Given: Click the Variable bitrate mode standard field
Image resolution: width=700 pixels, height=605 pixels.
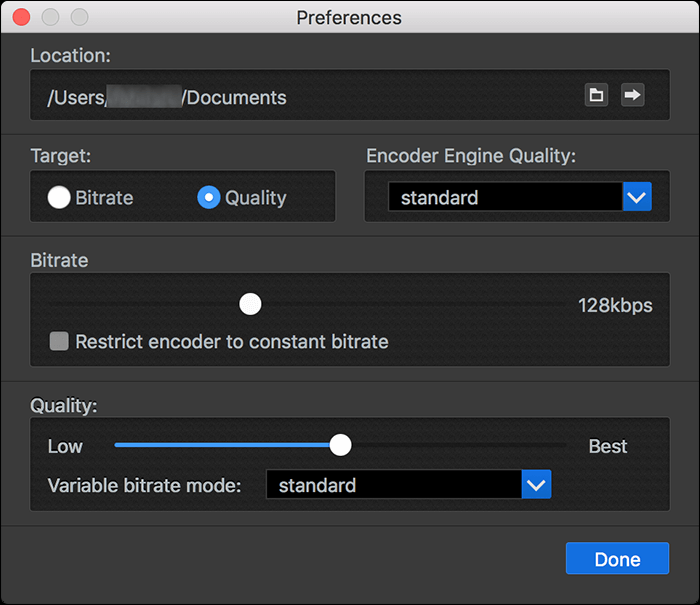Looking at the screenshot, I should (x=393, y=485).
